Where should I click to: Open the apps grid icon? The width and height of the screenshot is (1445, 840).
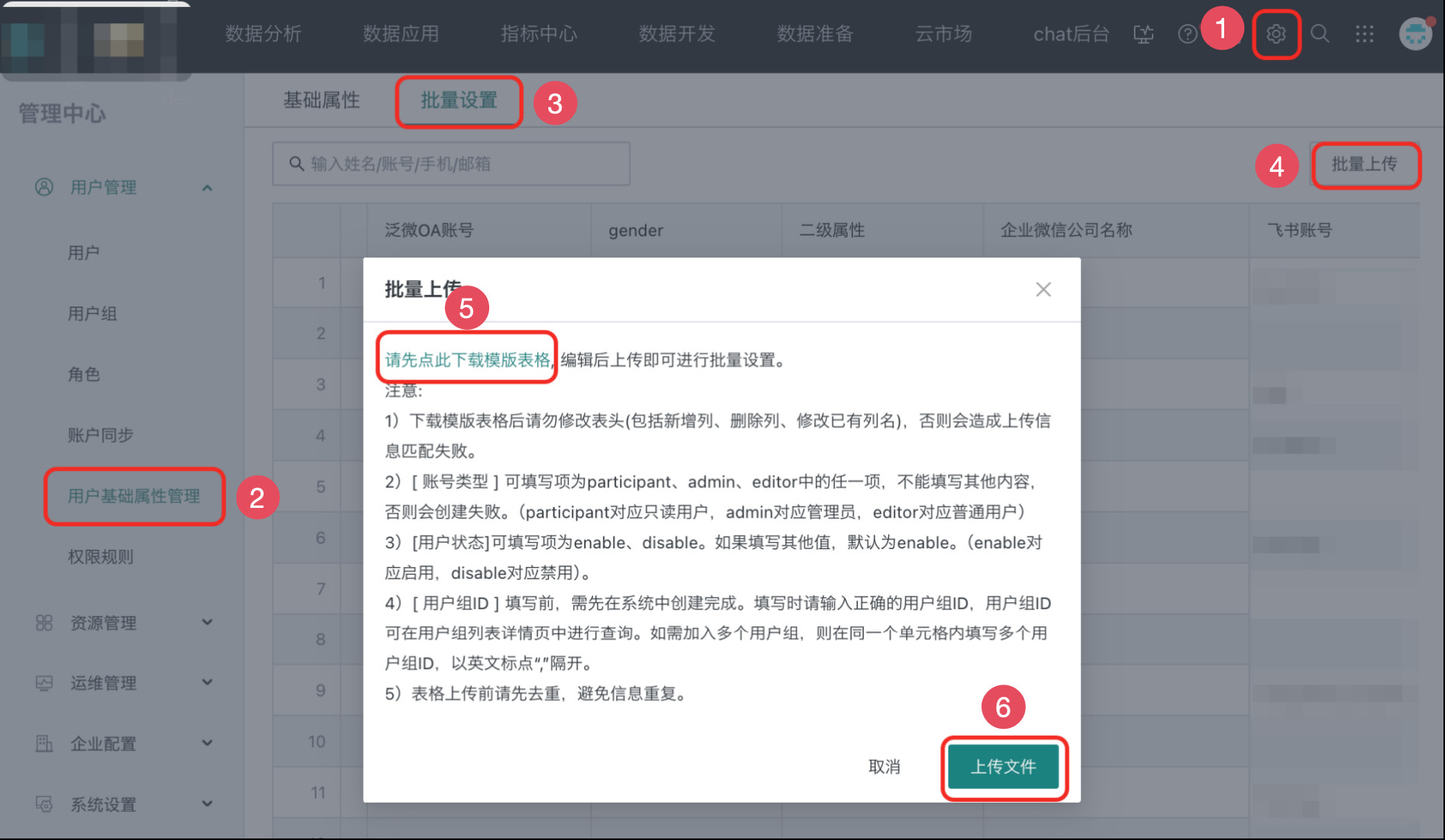click(1364, 34)
